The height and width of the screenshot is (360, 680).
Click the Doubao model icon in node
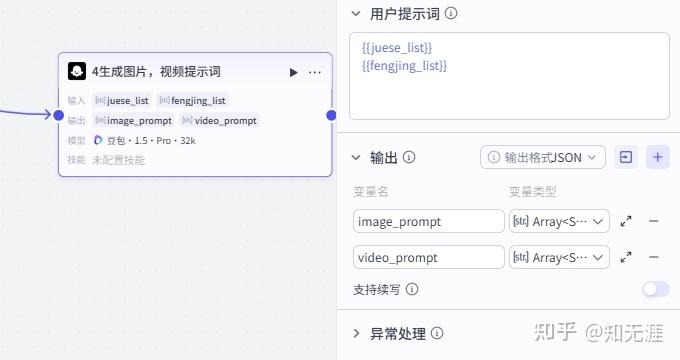coord(98,140)
